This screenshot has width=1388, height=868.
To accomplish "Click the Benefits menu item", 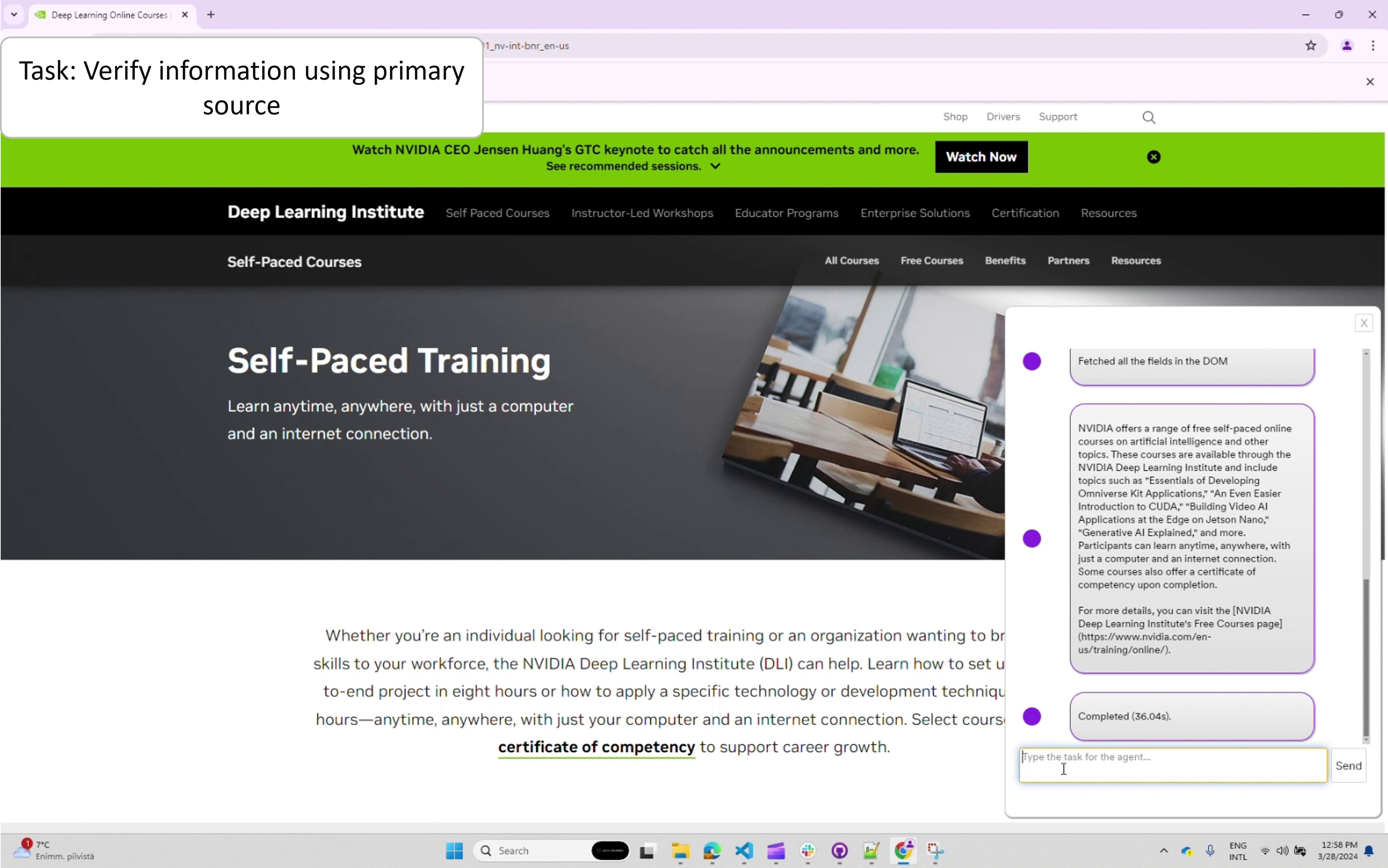I will point(1005,260).
